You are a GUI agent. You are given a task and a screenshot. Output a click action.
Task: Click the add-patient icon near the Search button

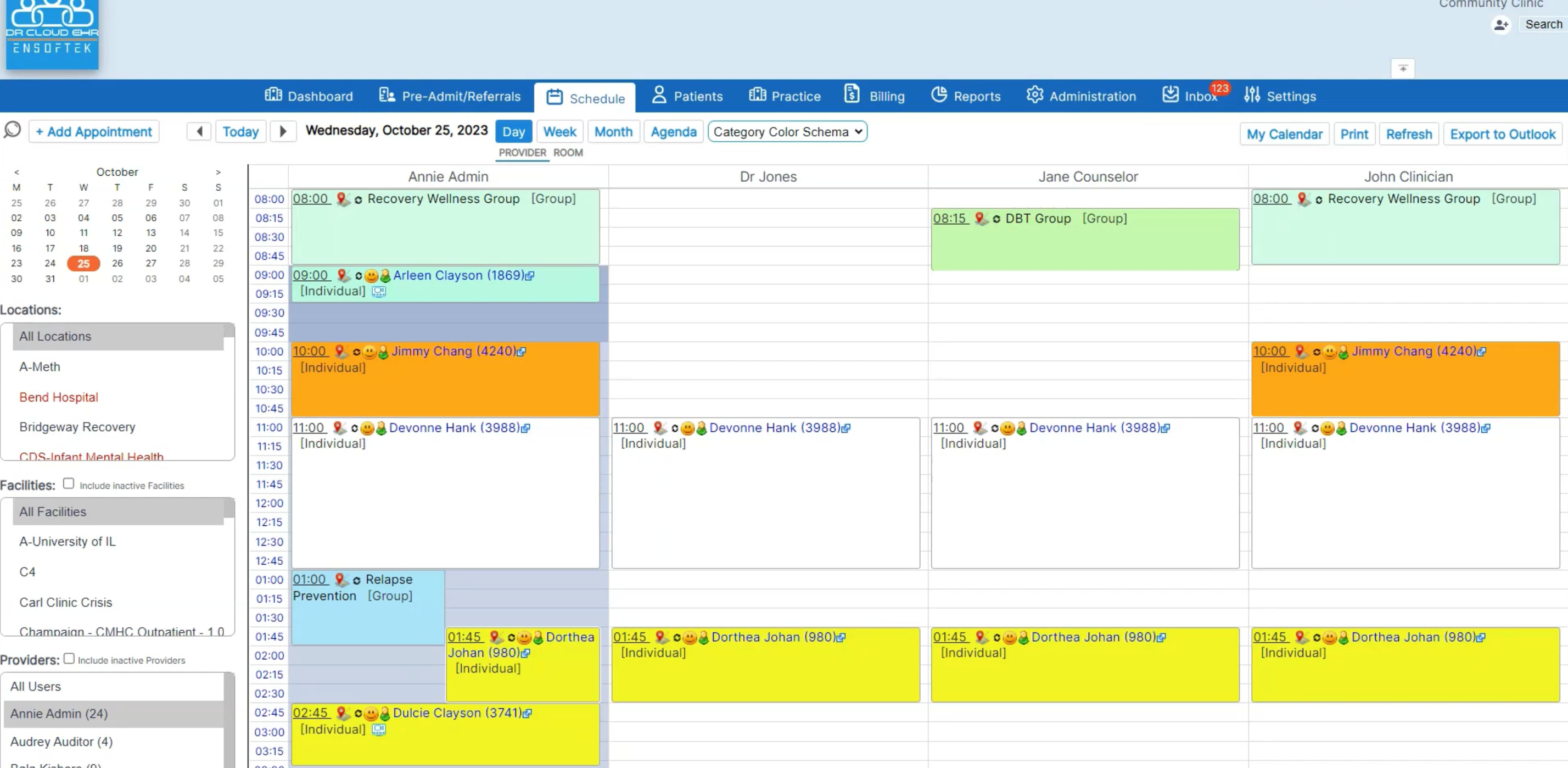(1501, 25)
